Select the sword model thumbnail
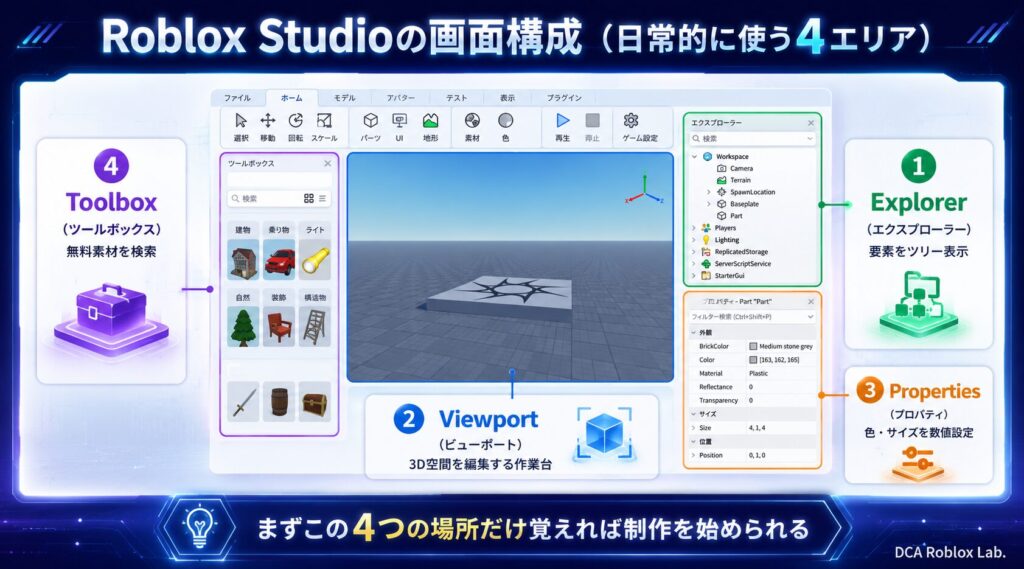This screenshot has width=1024, height=569. (x=244, y=402)
